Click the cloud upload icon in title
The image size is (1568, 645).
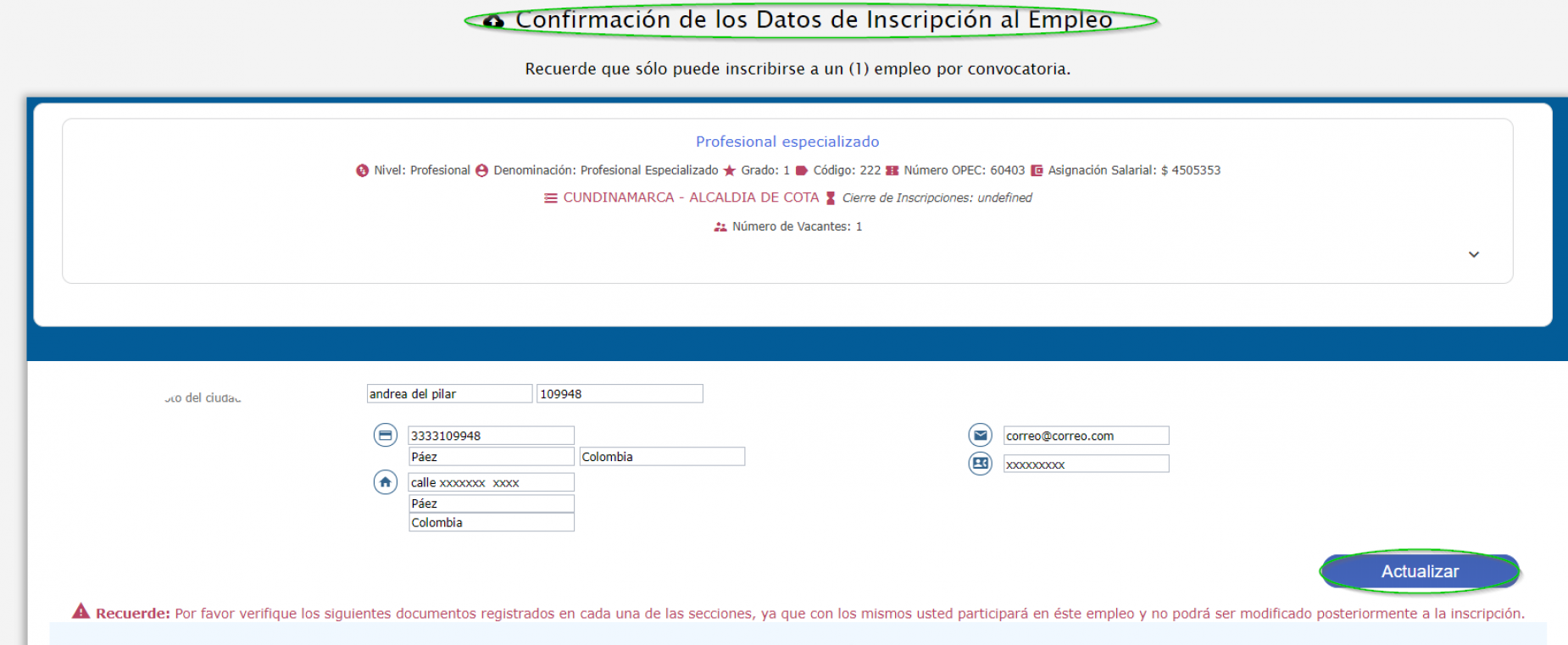(x=493, y=21)
